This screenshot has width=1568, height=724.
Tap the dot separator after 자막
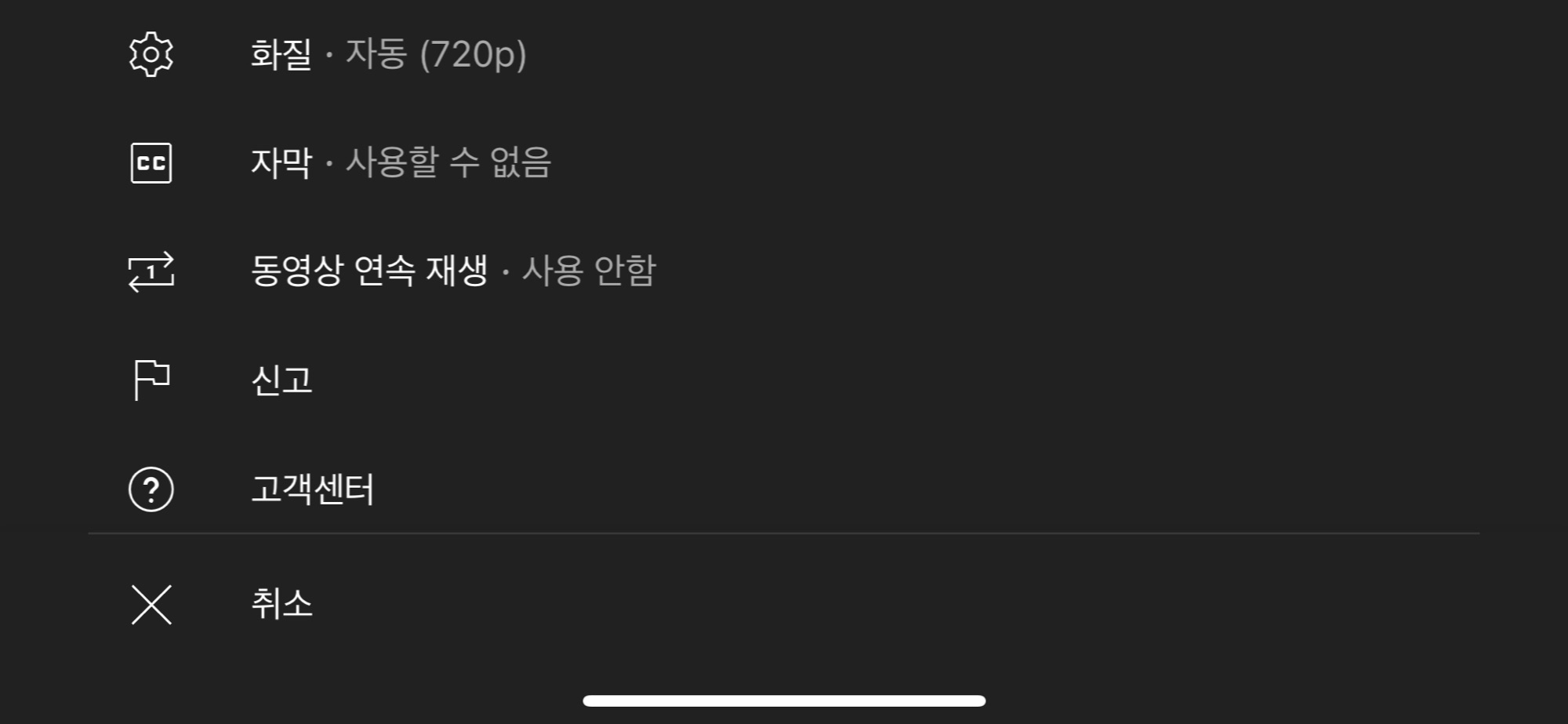pyautogui.click(x=329, y=163)
